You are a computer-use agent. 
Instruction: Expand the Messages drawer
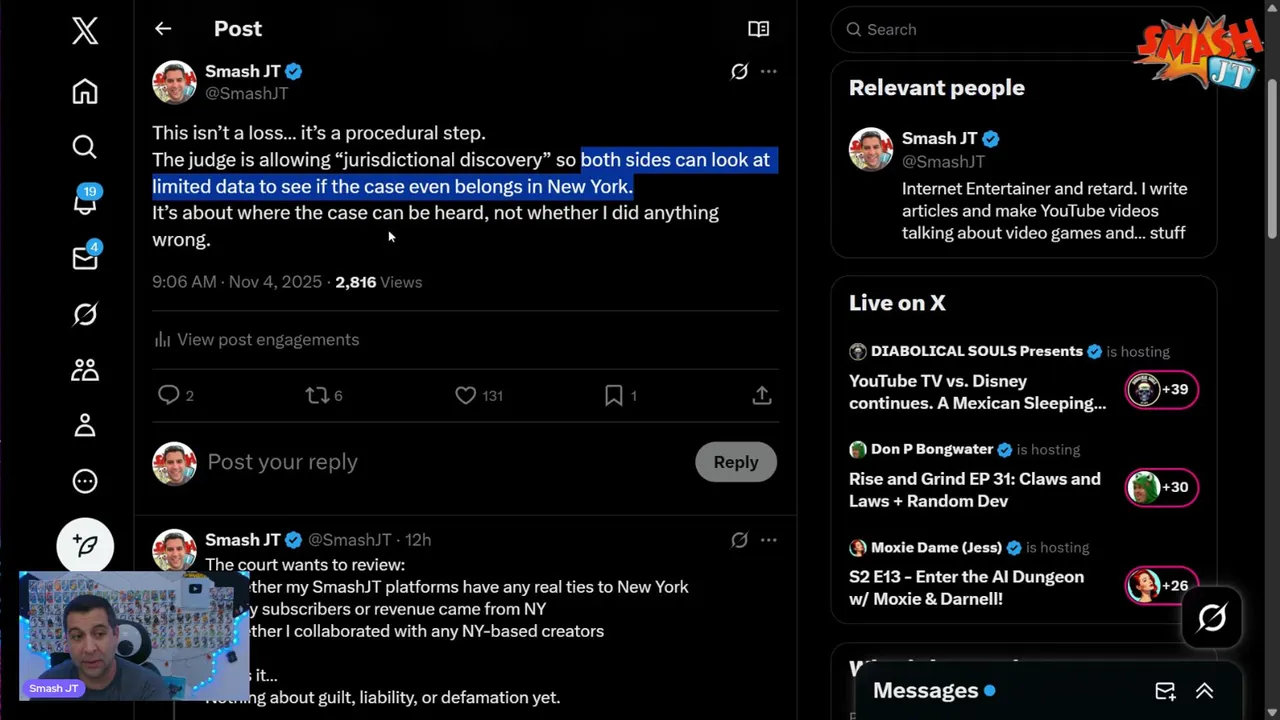(1204, 691)
